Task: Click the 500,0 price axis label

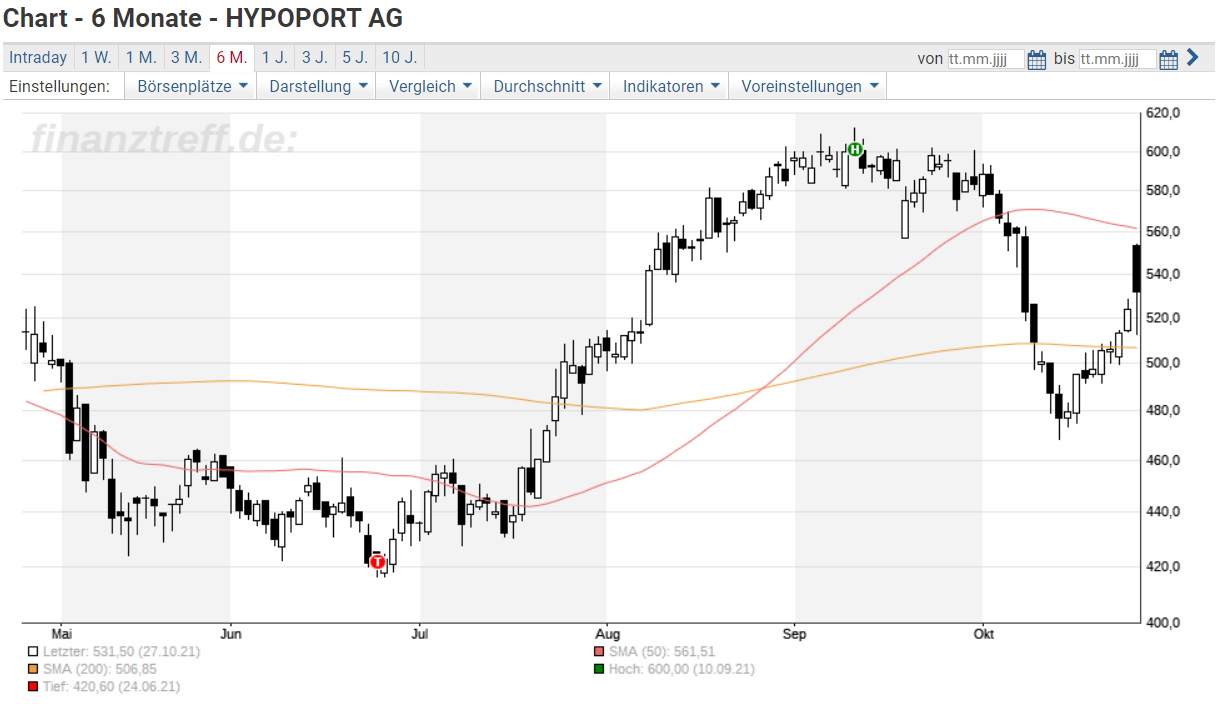Action: (x=1164, y=363)
